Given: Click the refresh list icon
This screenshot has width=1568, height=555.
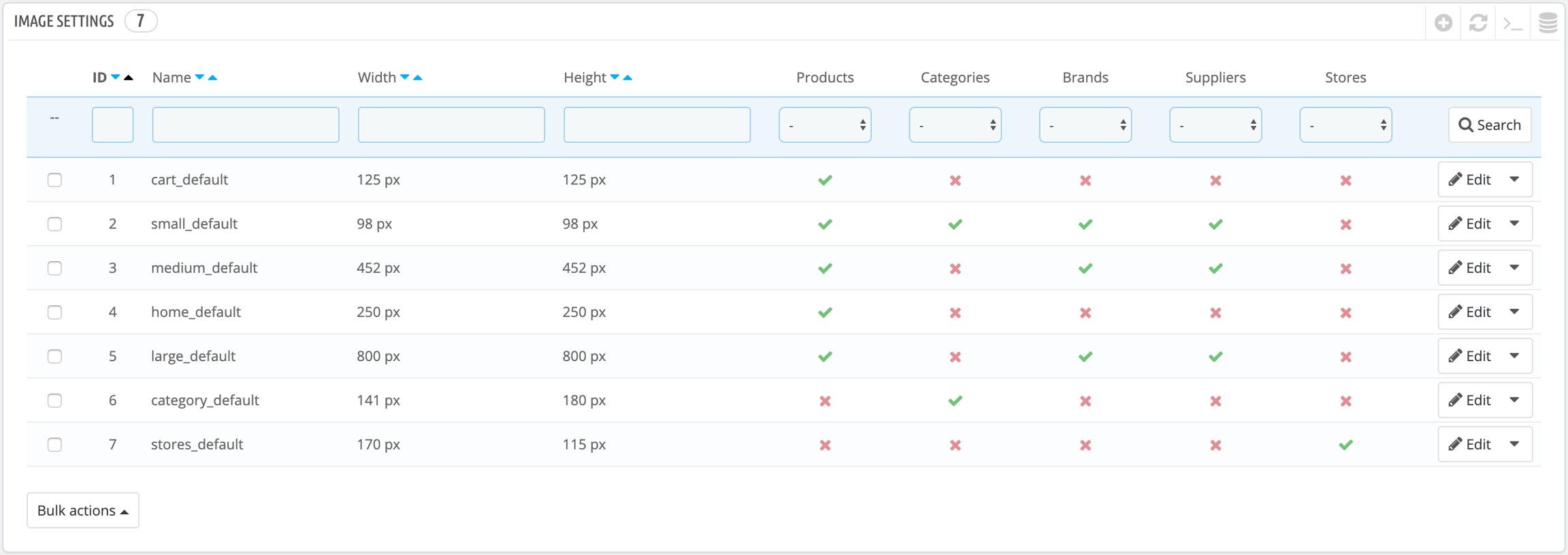Looking at the screenshot, I should (x=1477, y=23).
